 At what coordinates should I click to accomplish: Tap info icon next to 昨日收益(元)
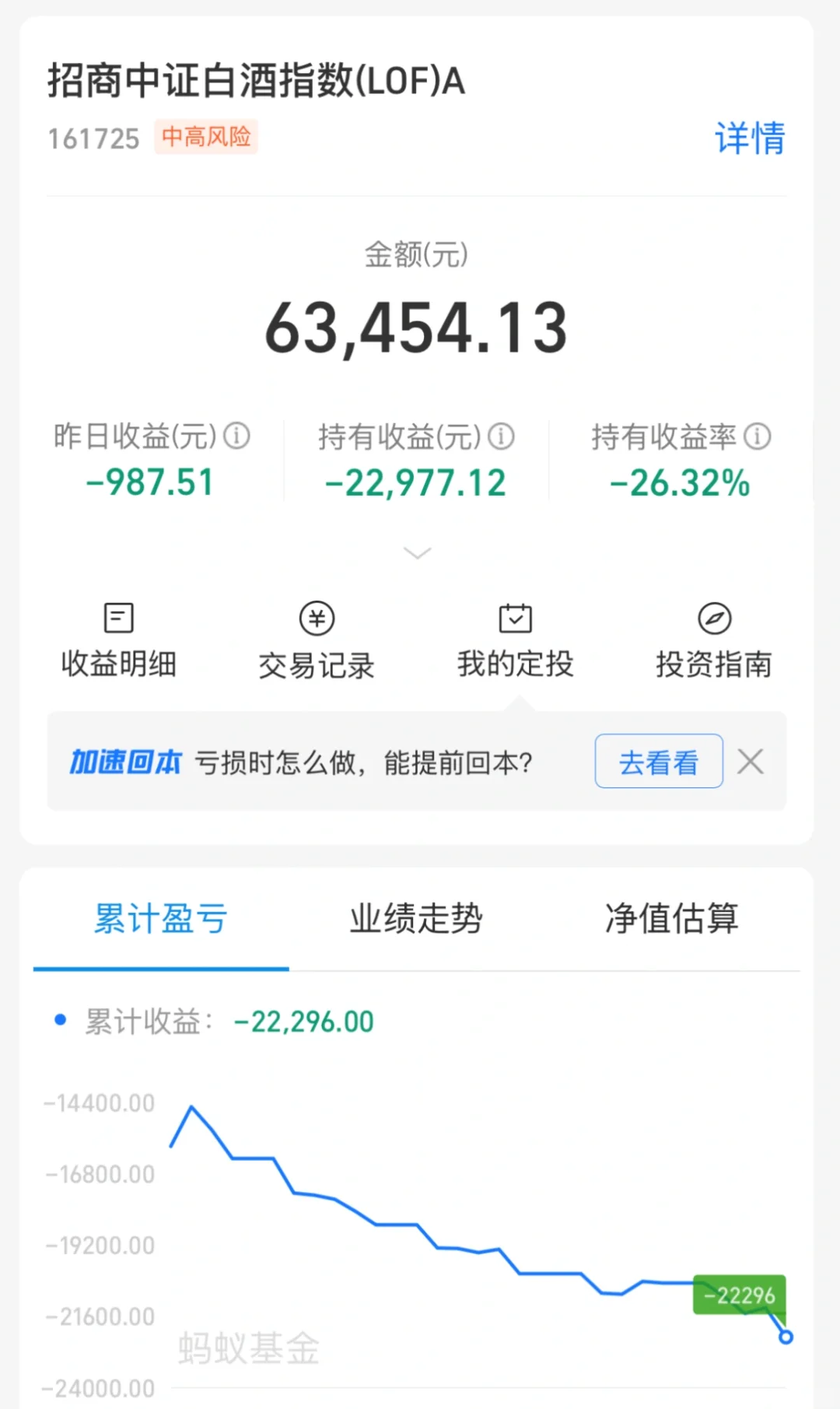237,436
